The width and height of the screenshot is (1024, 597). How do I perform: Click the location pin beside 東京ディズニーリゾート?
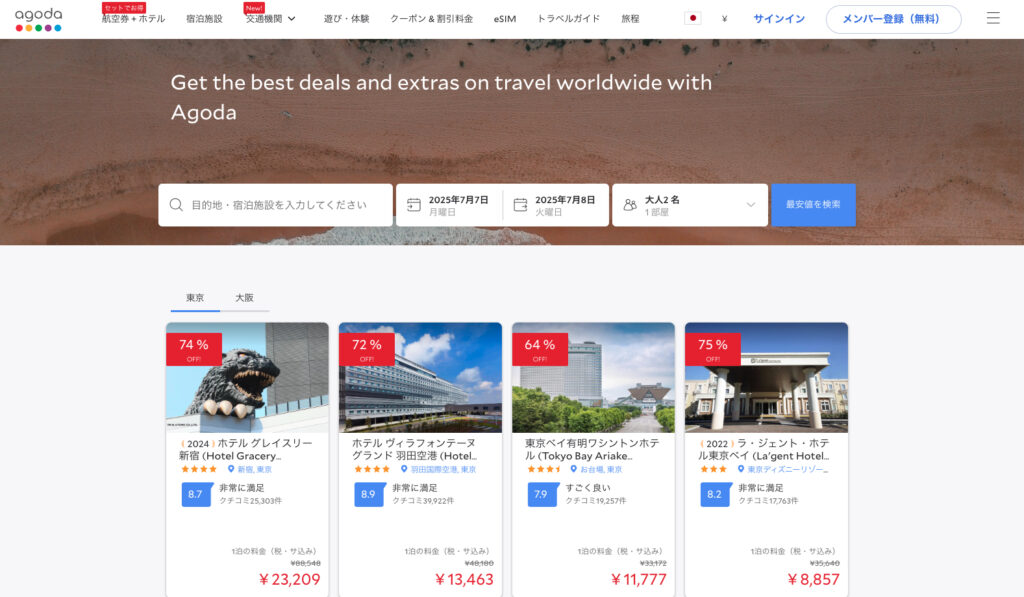(741, 469)
